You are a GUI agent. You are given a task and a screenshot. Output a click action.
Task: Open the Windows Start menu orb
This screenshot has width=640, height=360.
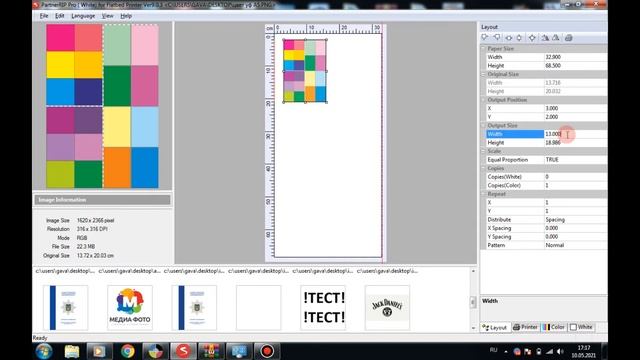click(x=44, y=351)
